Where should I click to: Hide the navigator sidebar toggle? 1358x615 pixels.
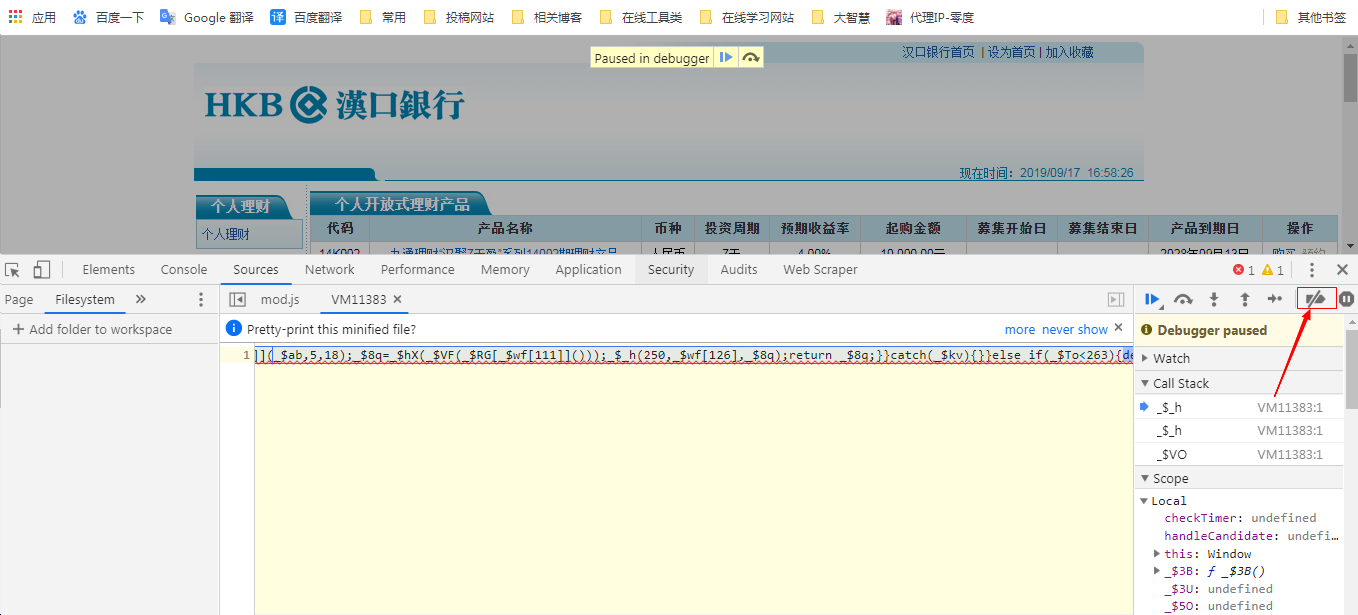click(238, 299)
